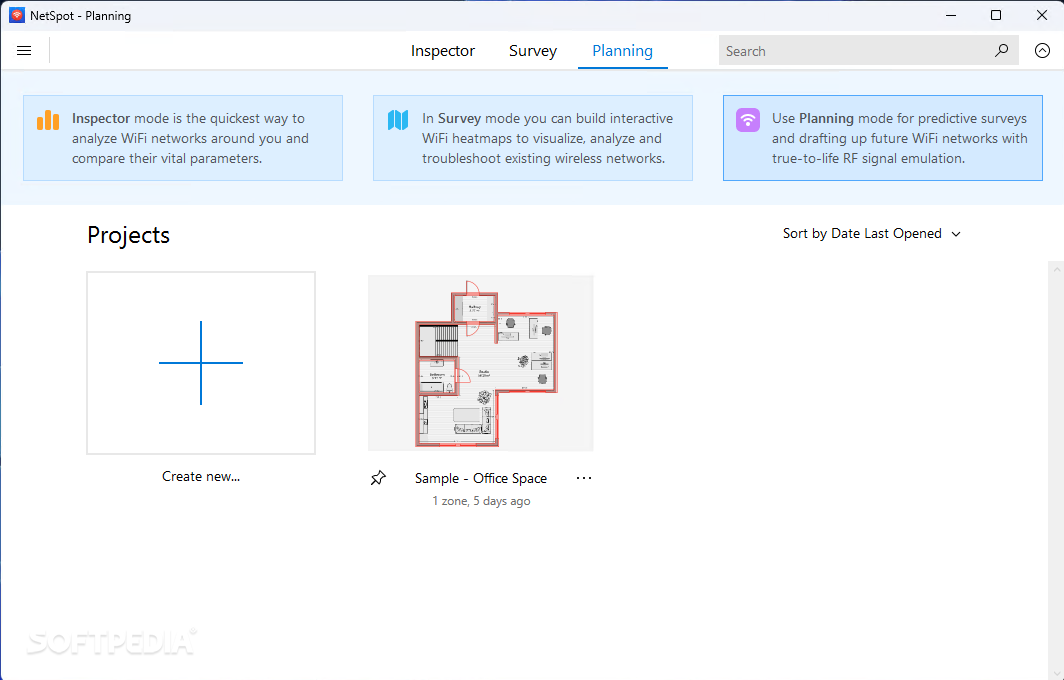Screen dimensions: 1064x680
Task: Open the hamburger menu
Action: coord(24,50)
